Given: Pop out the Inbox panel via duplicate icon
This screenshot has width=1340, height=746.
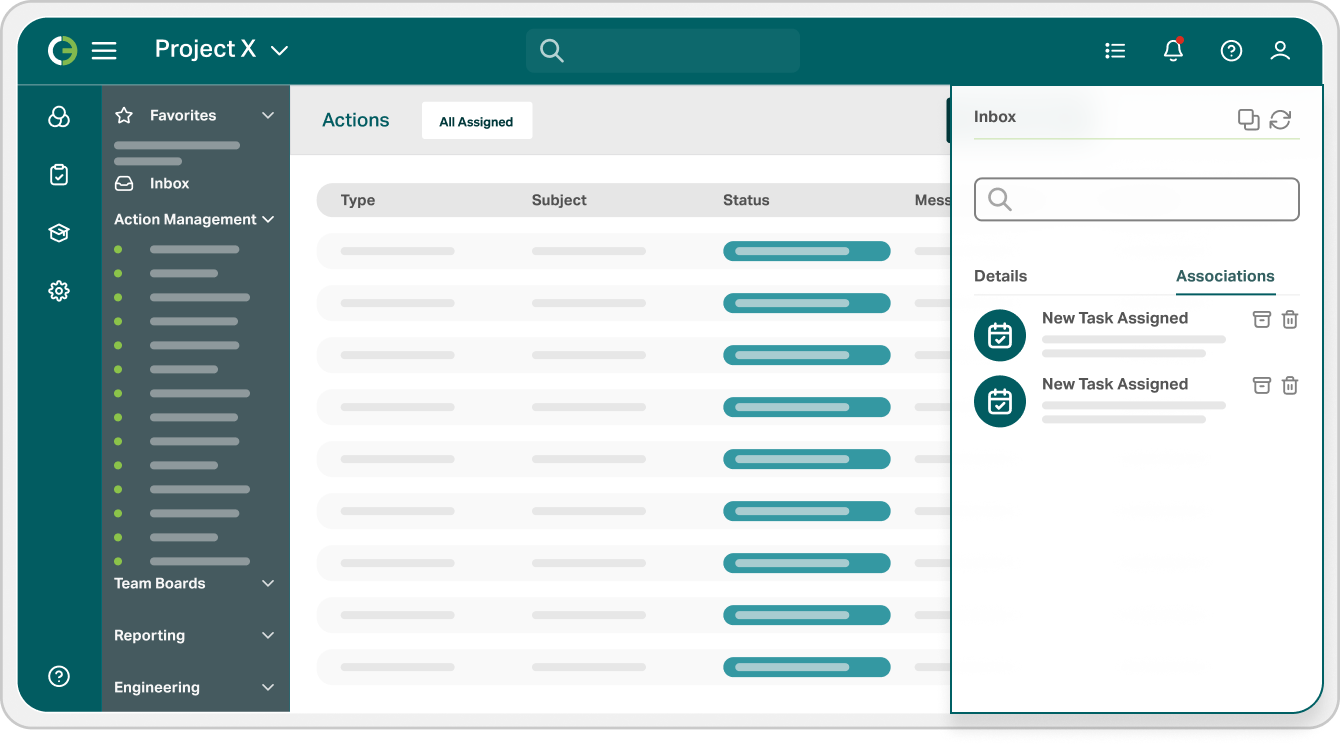Looking at the screenshot, I should (1248, 119).
